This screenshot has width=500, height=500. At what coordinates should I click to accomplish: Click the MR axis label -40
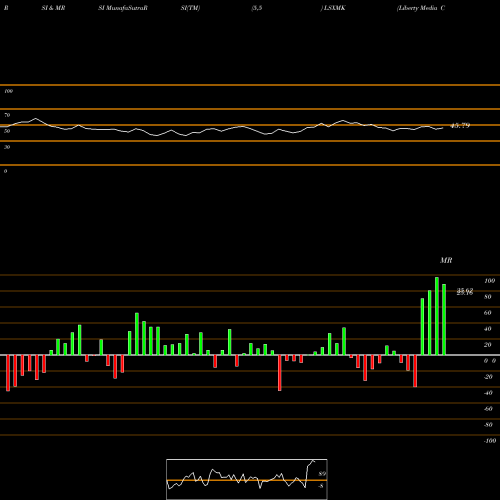point(488,393)
